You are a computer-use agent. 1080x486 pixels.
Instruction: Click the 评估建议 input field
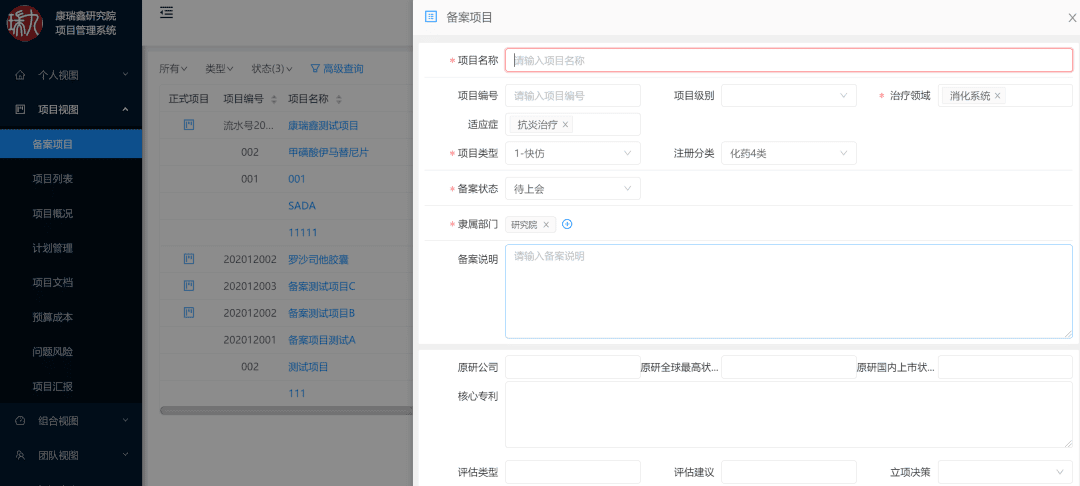[789, 472]
